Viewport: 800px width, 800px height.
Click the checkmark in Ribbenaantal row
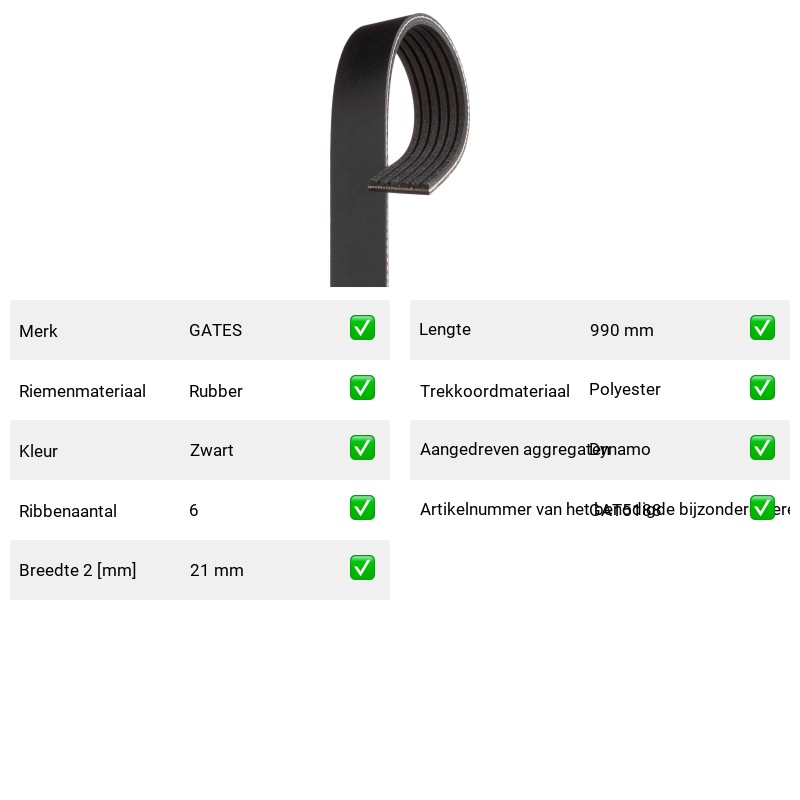(x=362, y=508)
